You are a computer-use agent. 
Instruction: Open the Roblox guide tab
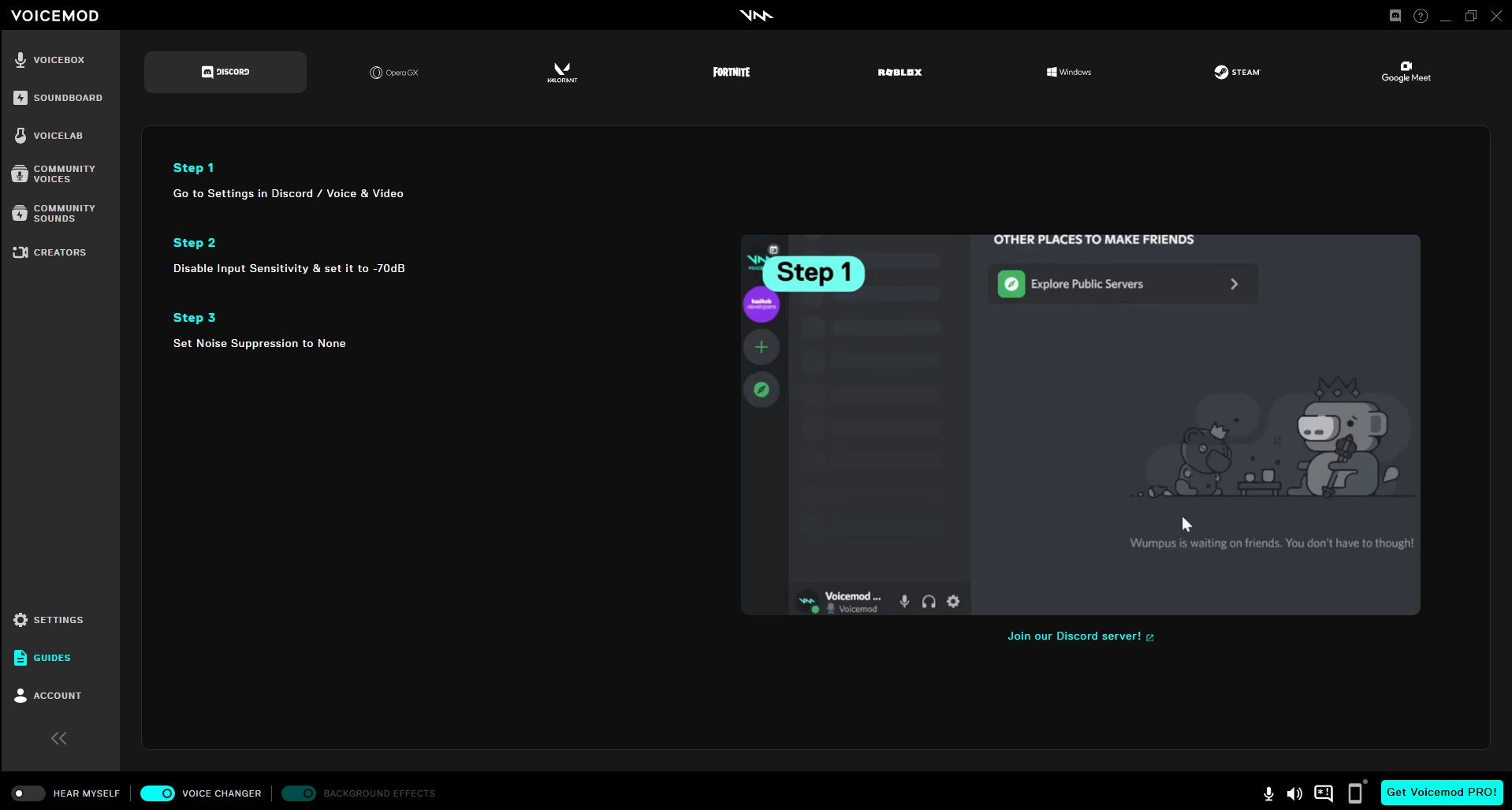(x=899, y=72)
